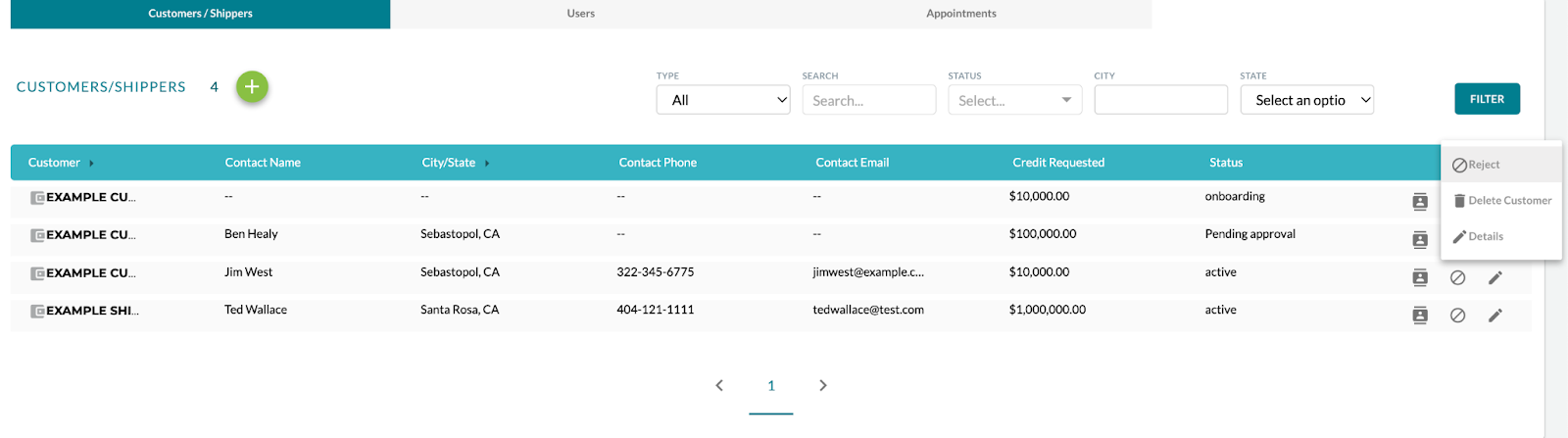Screen dimensions: 1568x438
Task: Click Santa Rosa, CA cell
Action: (x=460, y=310)
